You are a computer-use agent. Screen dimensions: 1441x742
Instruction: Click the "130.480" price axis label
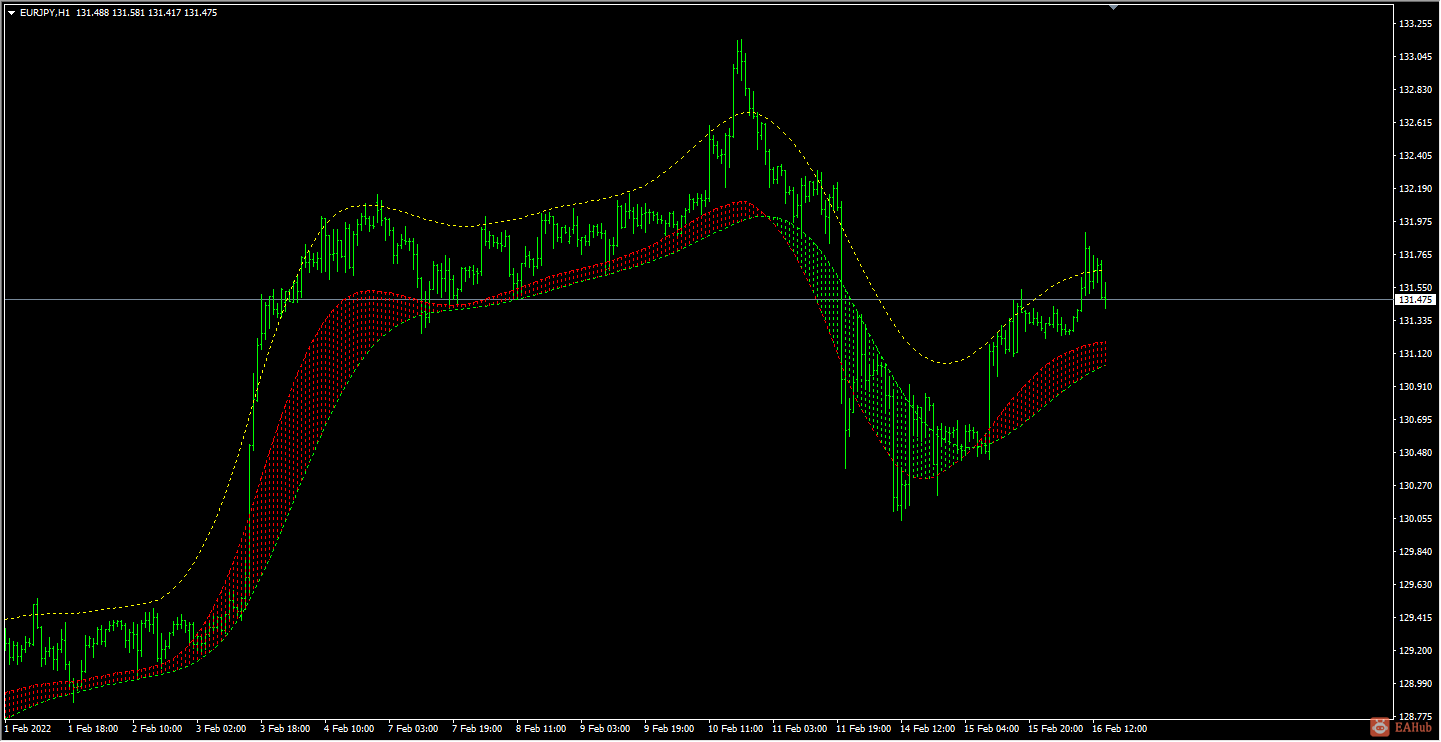pos(1416,453)
